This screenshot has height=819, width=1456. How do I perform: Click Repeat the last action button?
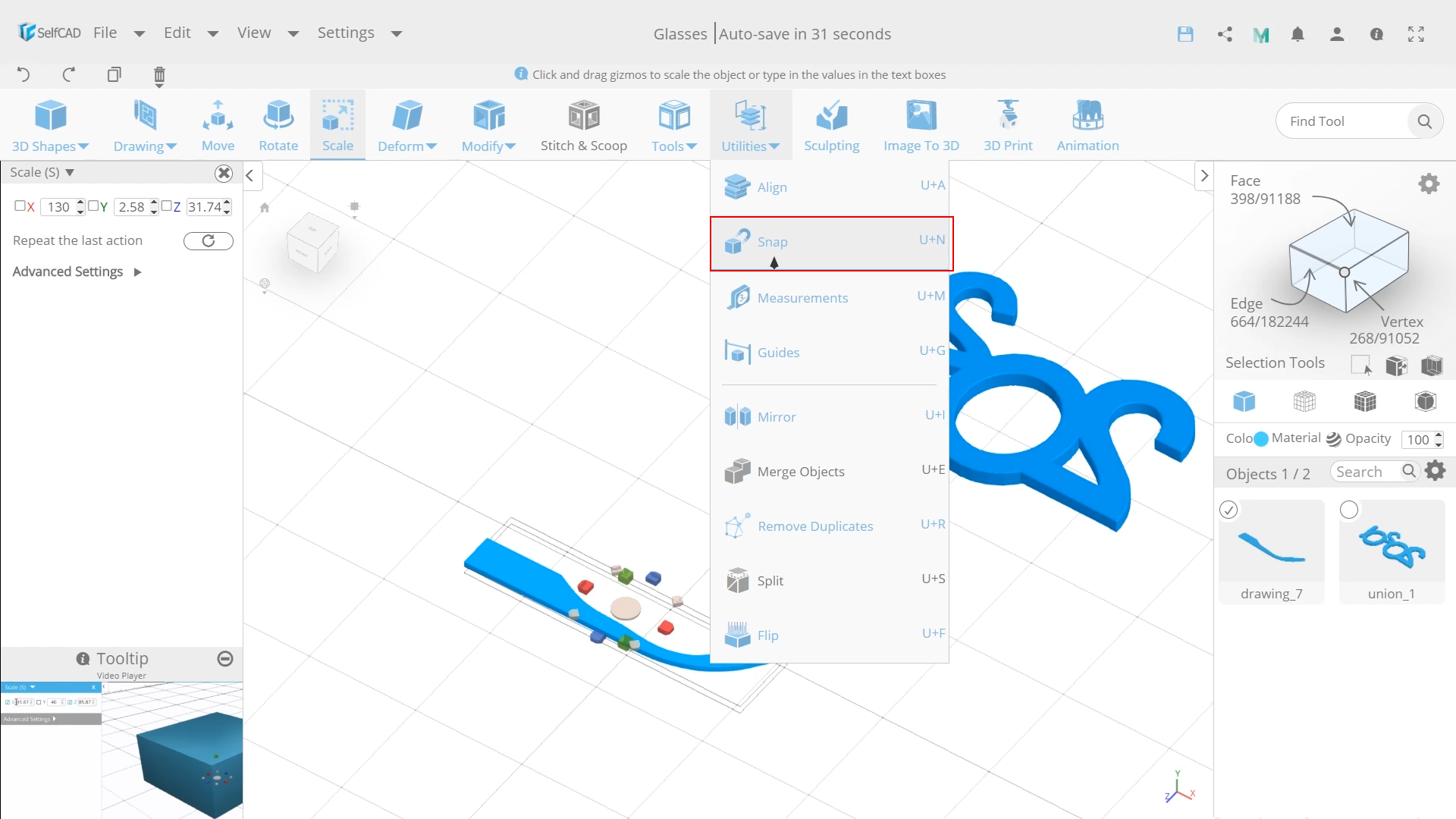coord(208,240)
